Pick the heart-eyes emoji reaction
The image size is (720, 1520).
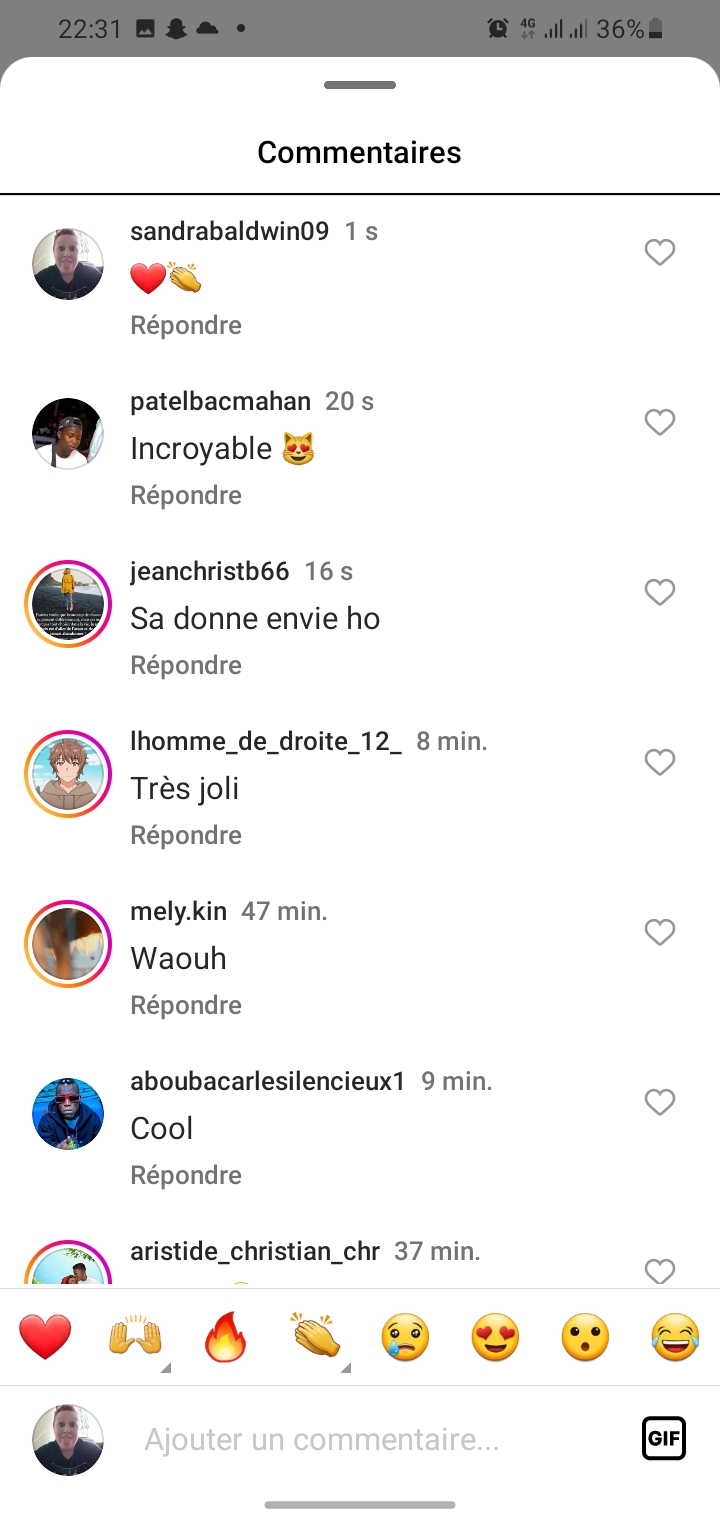[x=495, y=1337]
